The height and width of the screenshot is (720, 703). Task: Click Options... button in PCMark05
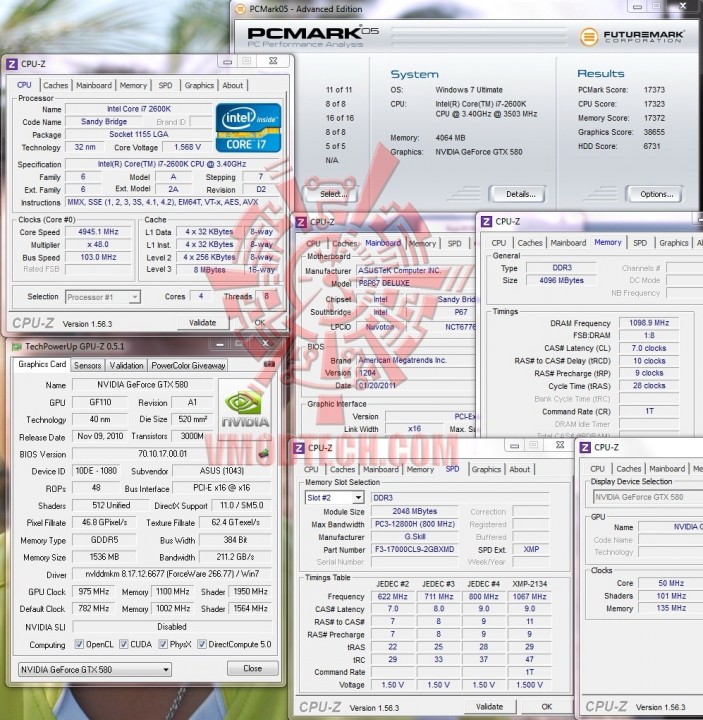coord(654,194)
